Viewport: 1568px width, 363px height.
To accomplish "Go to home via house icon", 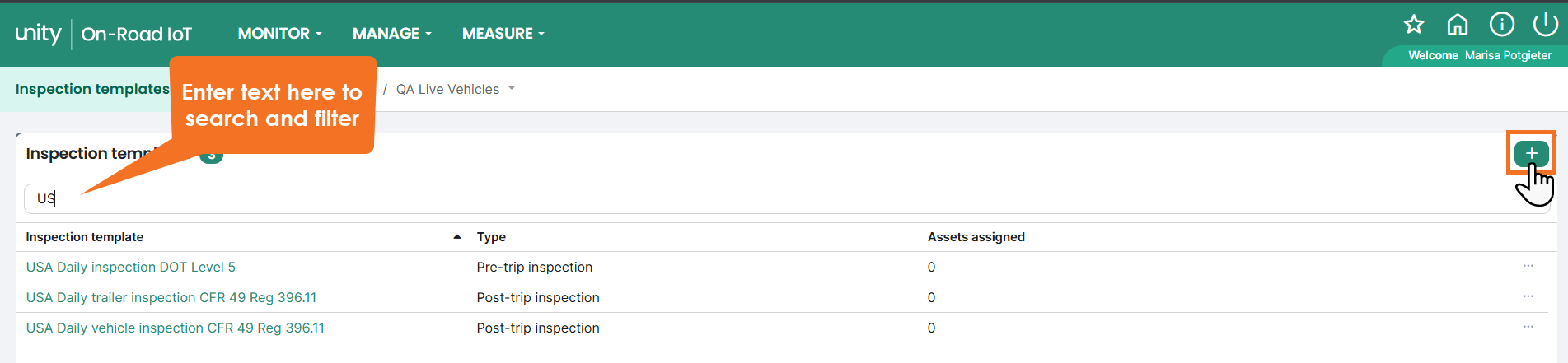I will click(1458, 25).
